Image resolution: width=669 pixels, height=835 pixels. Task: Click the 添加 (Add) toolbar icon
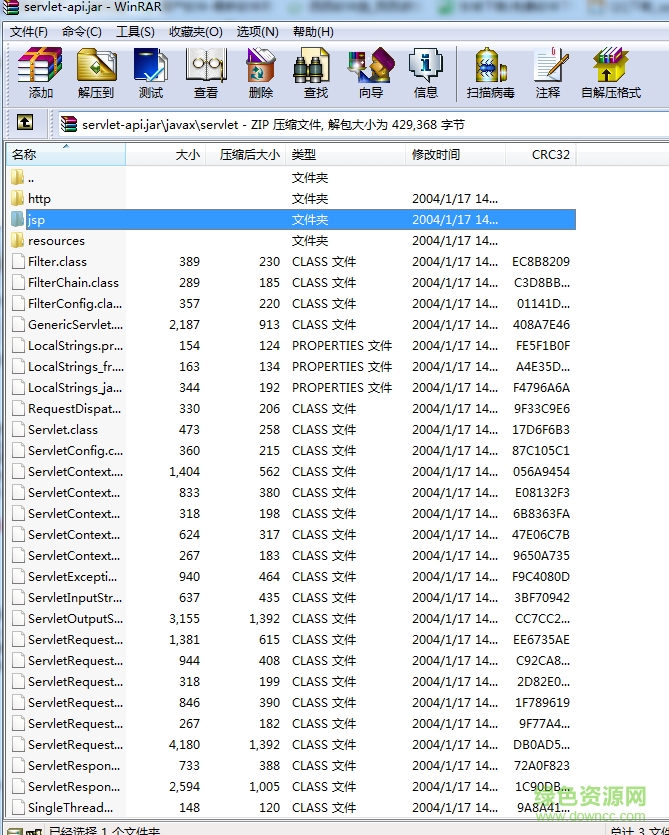(40, 73)
